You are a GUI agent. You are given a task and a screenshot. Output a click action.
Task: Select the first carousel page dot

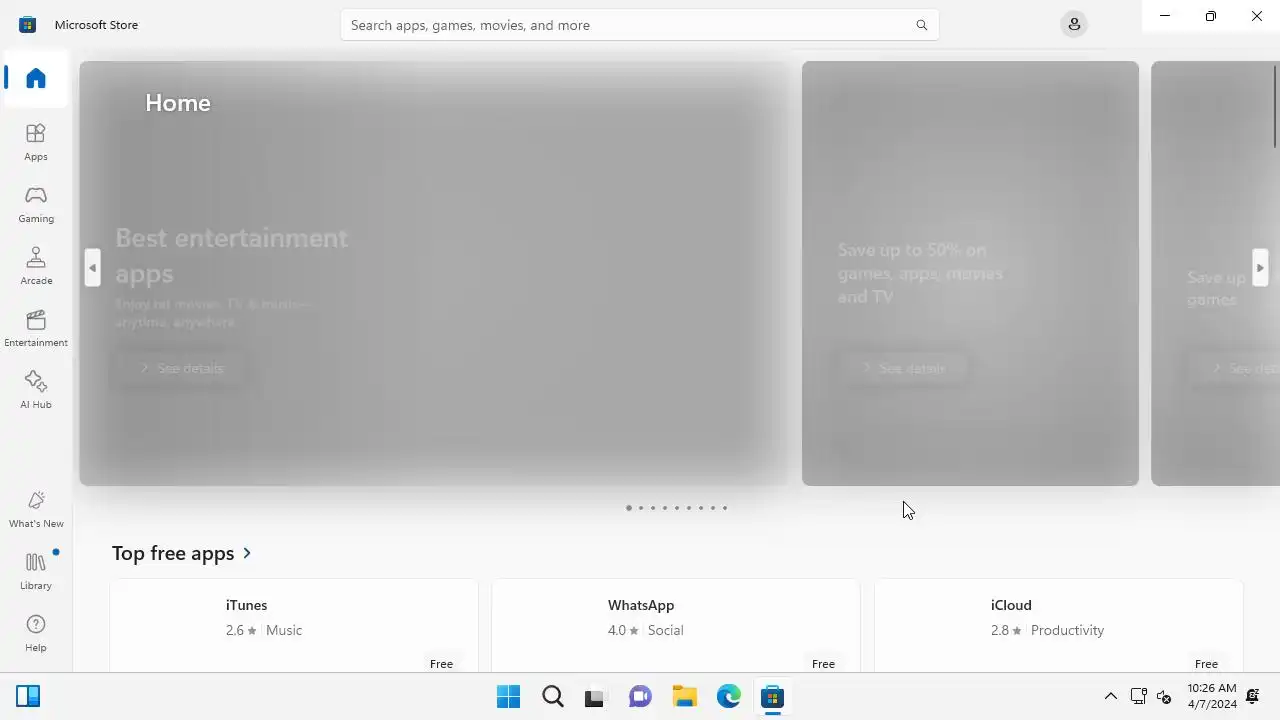[628, 508]
